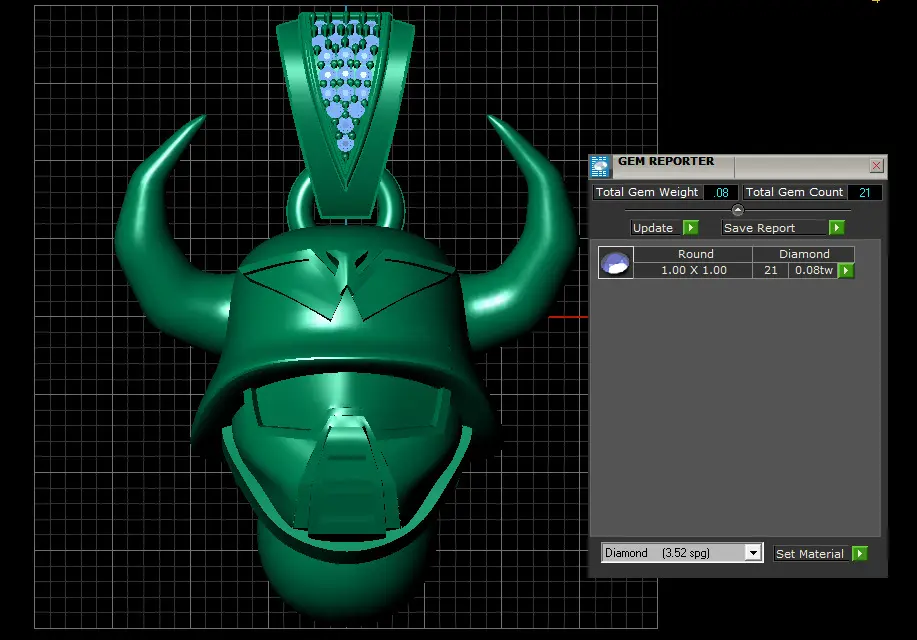This screenshot has height=640, width=917.
Task: Click the 'Total Gem Count' label
Action: point(794,192)
